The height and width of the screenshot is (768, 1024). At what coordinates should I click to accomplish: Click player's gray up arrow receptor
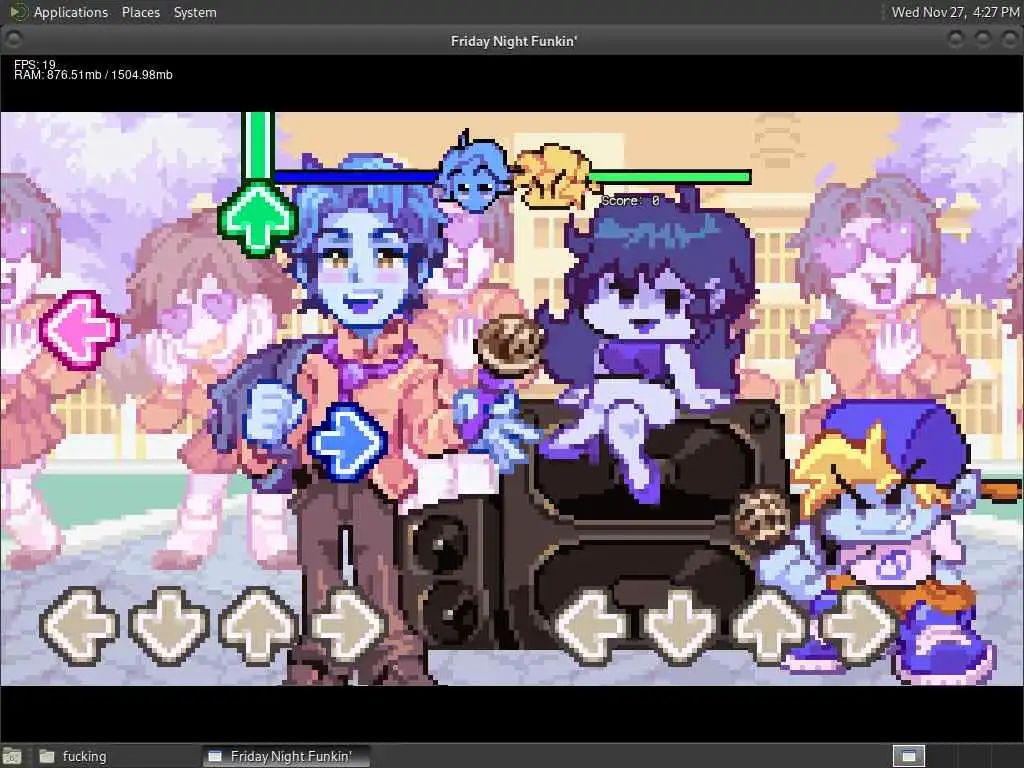(x=769, y=626)
